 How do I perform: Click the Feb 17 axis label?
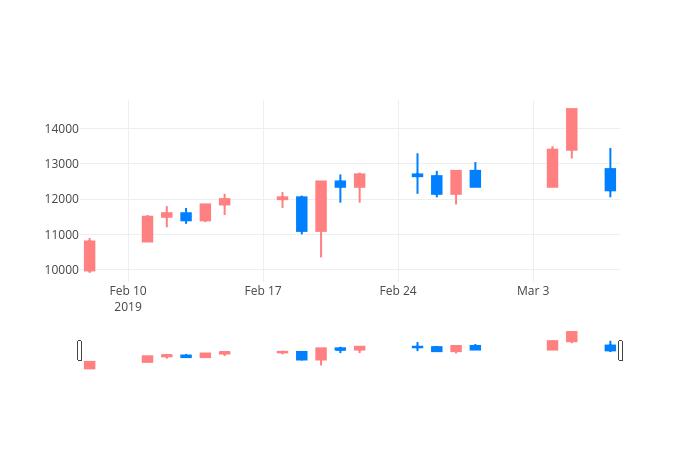pyautogui.click(x=263, y=291)
